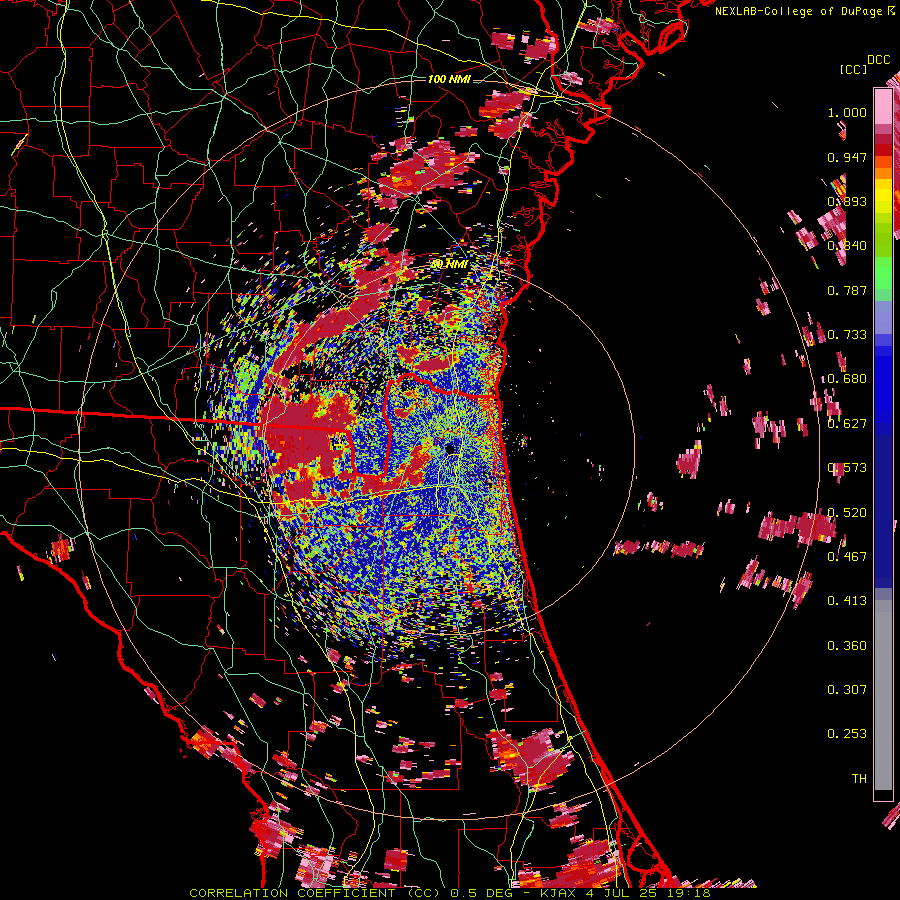900x900 pixels.
Task: Click the NEXLAB-College of DuPage label
Action: (804, 11)
